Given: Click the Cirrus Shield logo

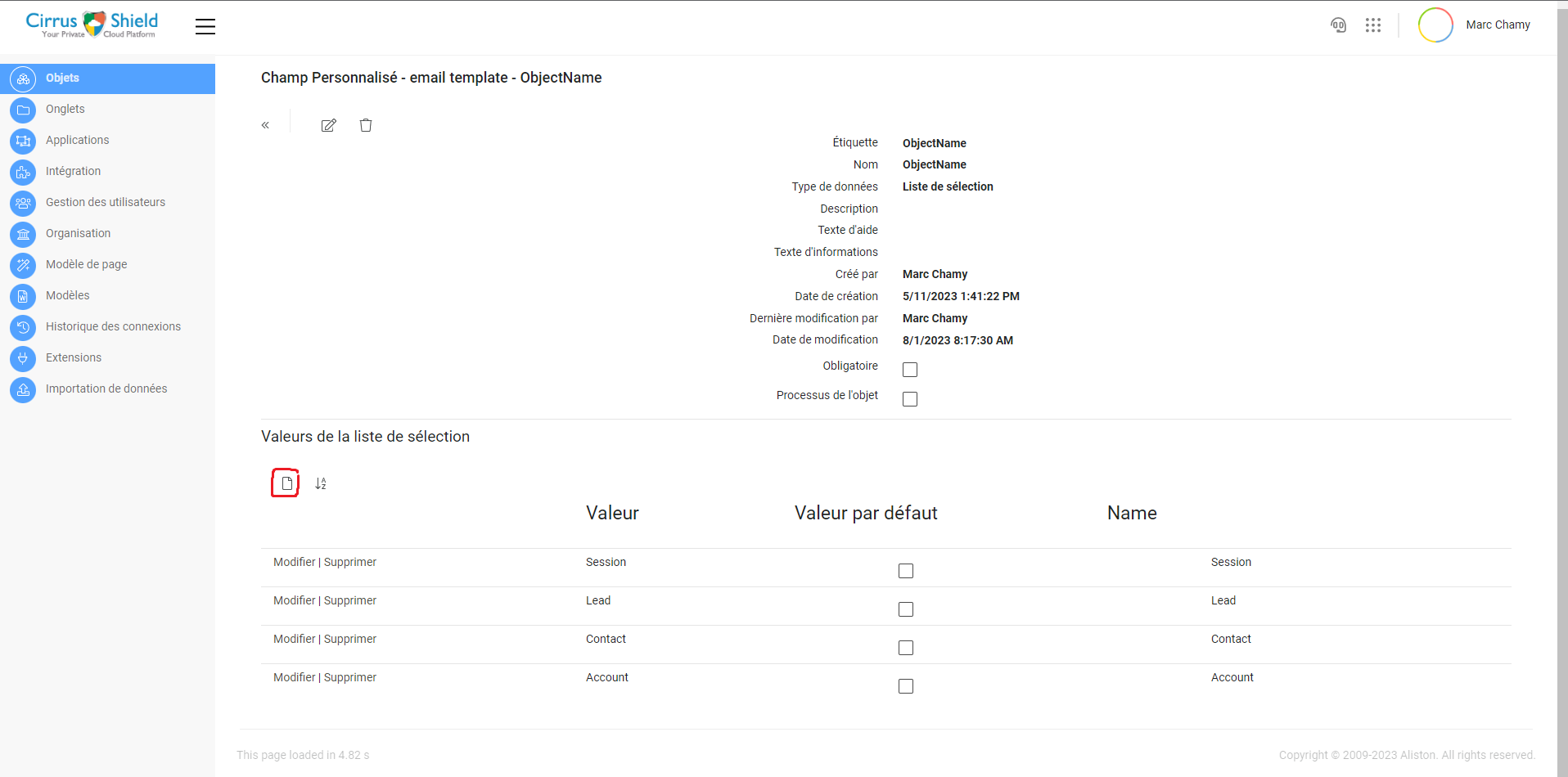Looking at the screenshot, I should pos(92,25).
